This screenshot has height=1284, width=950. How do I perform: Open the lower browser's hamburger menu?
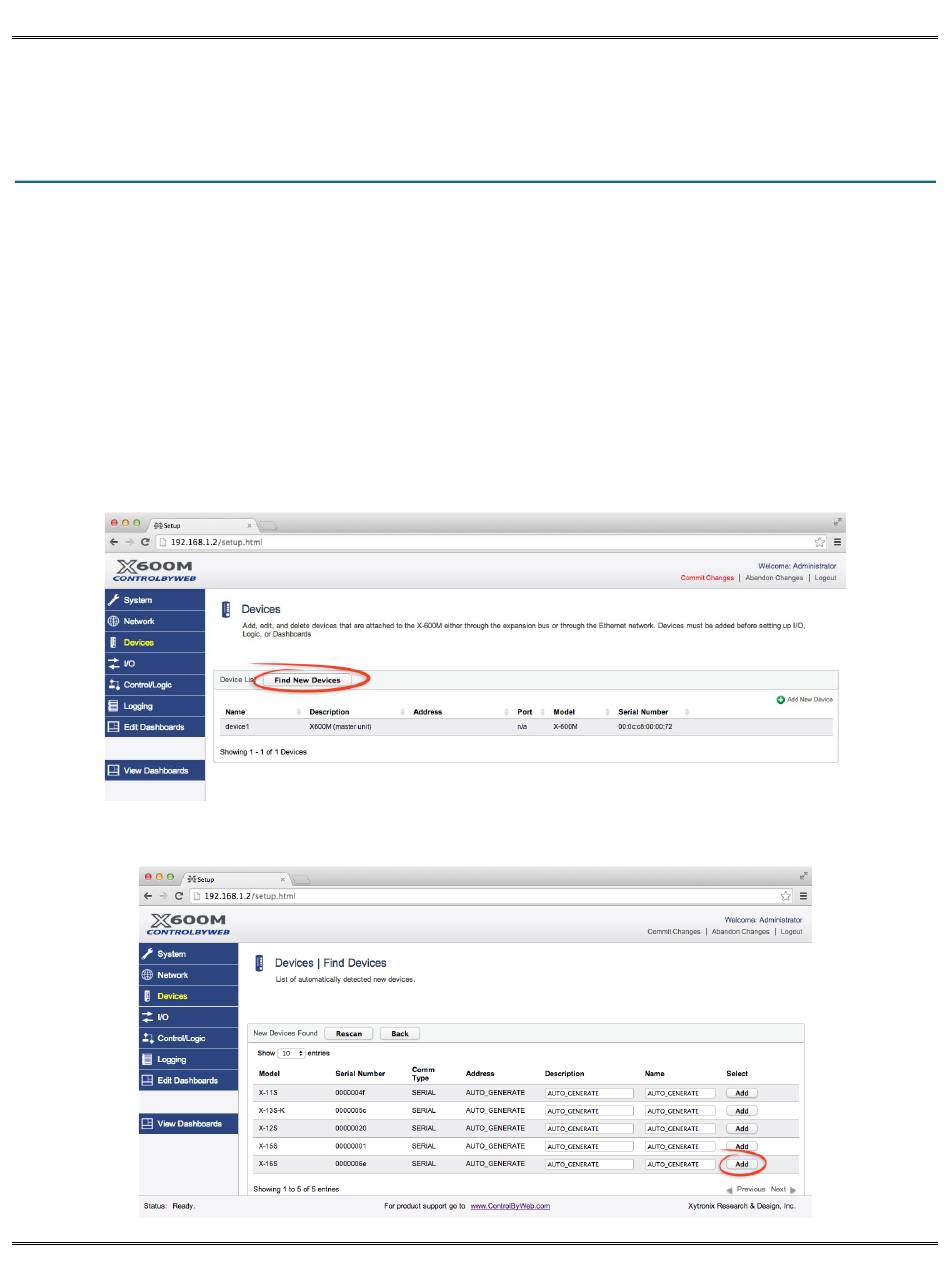point(803,896)
